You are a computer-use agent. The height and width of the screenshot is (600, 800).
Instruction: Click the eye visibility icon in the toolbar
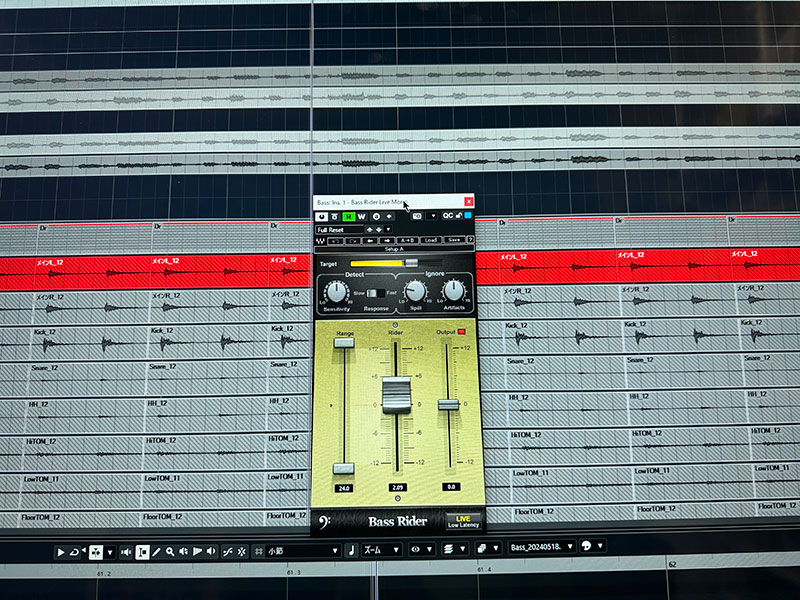416,549
